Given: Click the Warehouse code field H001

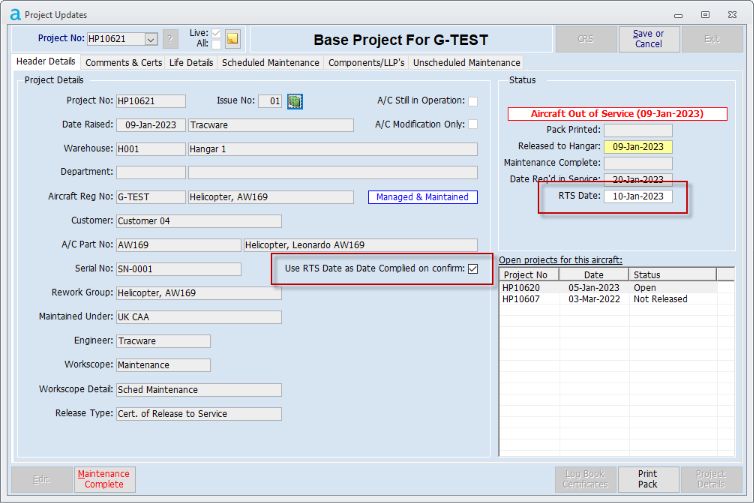Looking at the screenshot, I should coord(151,149).
